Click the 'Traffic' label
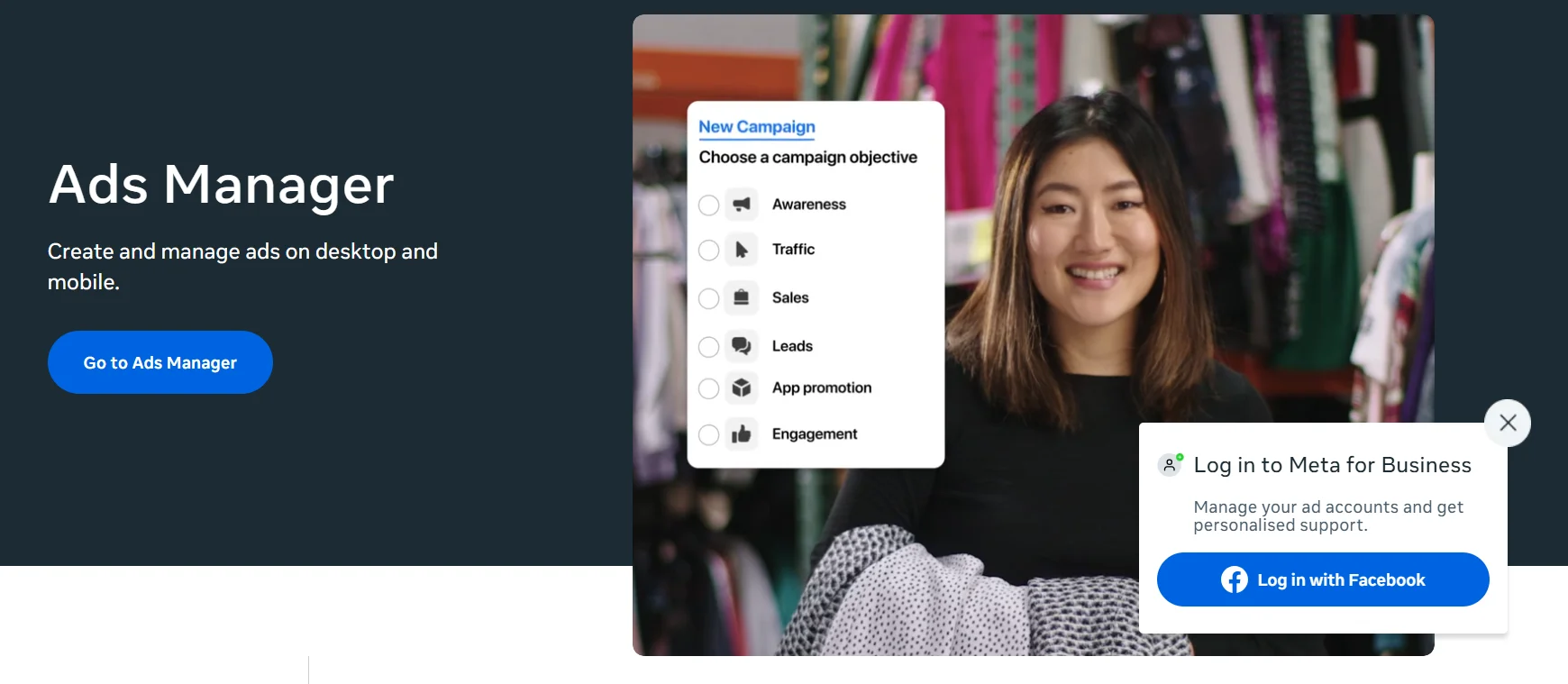Screen dimensions: 1568x684 tap(793, 250)
